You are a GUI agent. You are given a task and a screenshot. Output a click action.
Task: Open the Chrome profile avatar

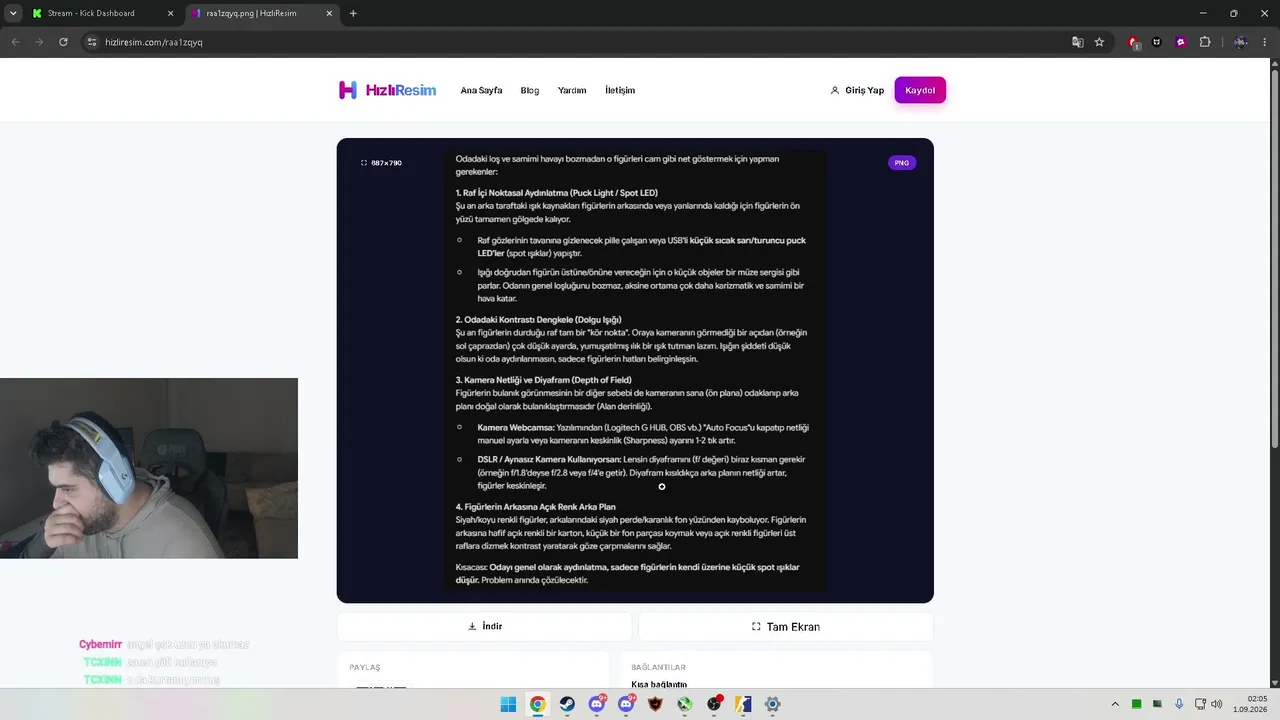[x=1240, y=42]
